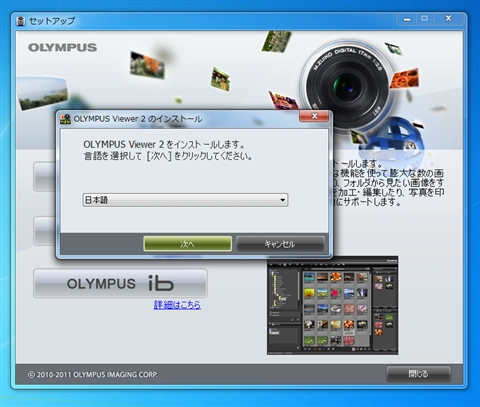Maximize the セットアップ window
Viewport: 480px width, 407px height.
pyautogui.click(x=424, y=19)
